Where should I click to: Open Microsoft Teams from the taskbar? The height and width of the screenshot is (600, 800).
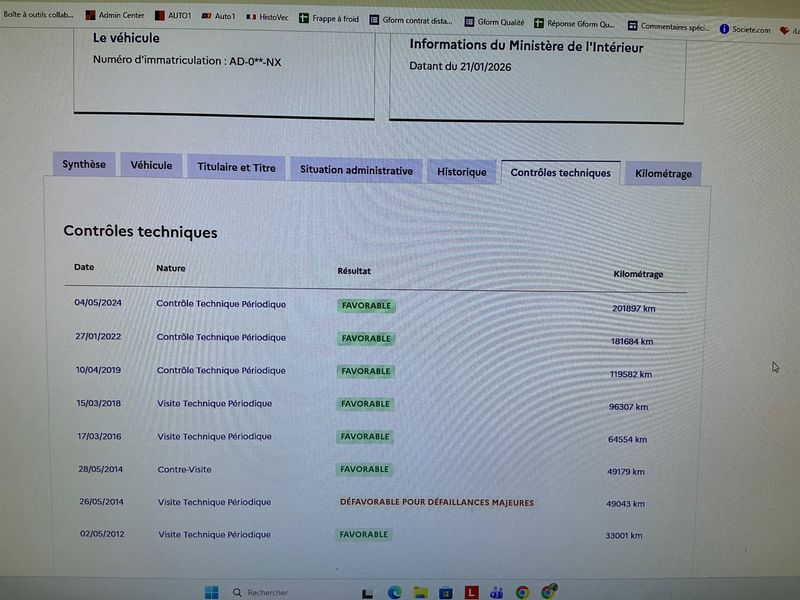pos(496,592)
